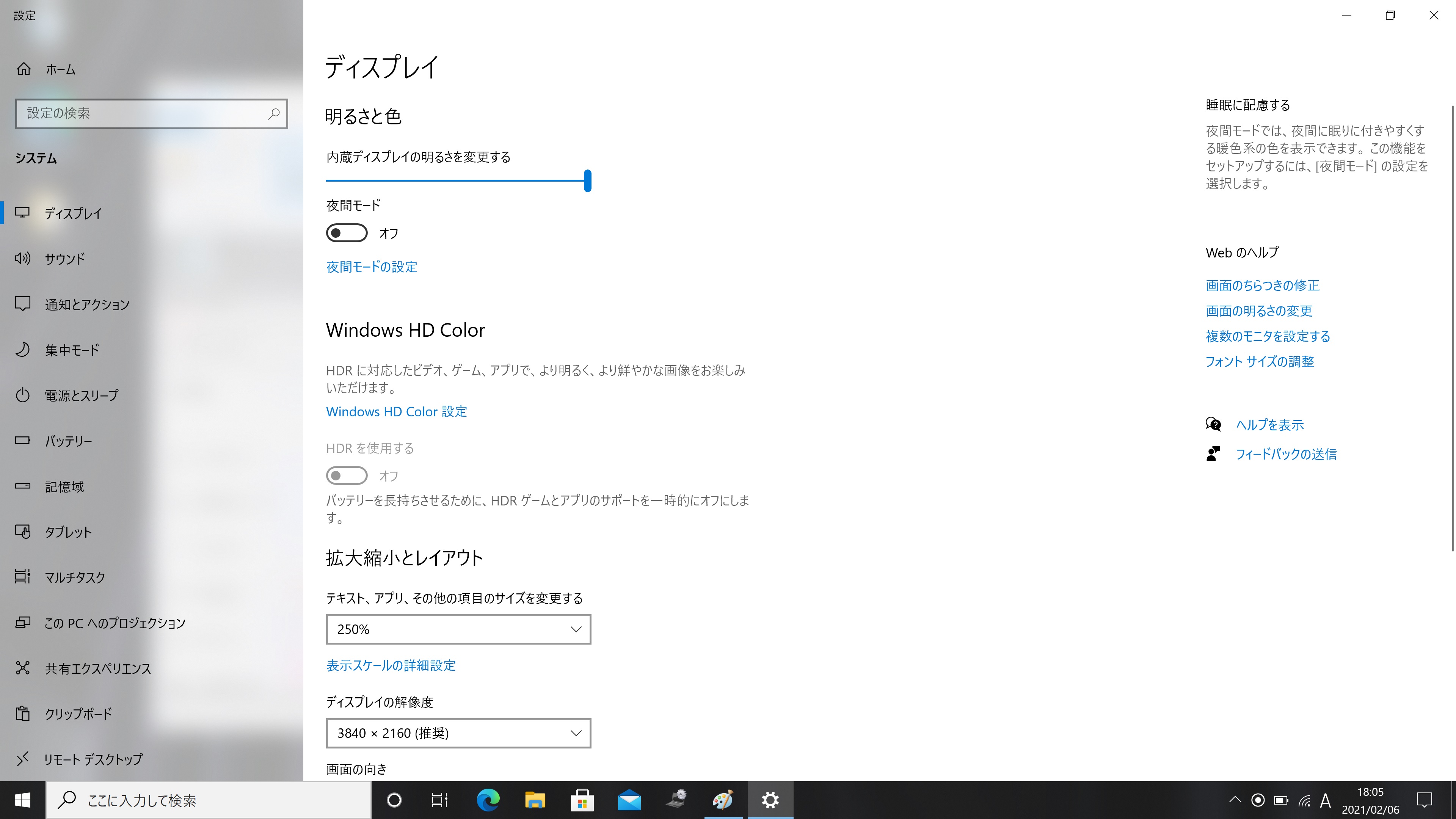This screenshot has height=819, width=1456.
Task: Click the Multitasking icon in sidebar
Action: point(23,576)
